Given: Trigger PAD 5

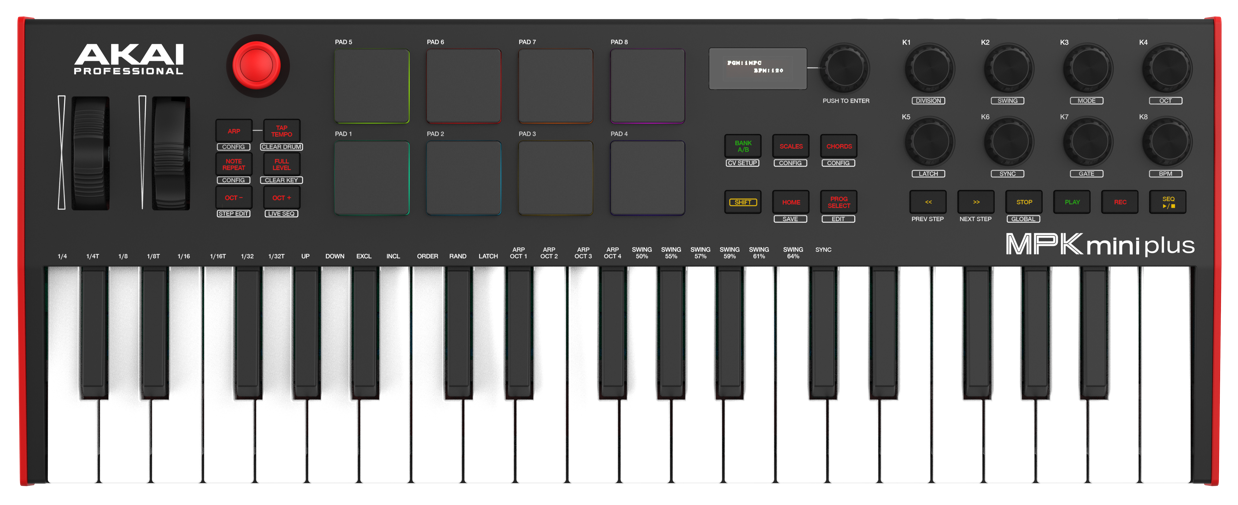Looking at the screenshot, I should [x=372, y=87].
